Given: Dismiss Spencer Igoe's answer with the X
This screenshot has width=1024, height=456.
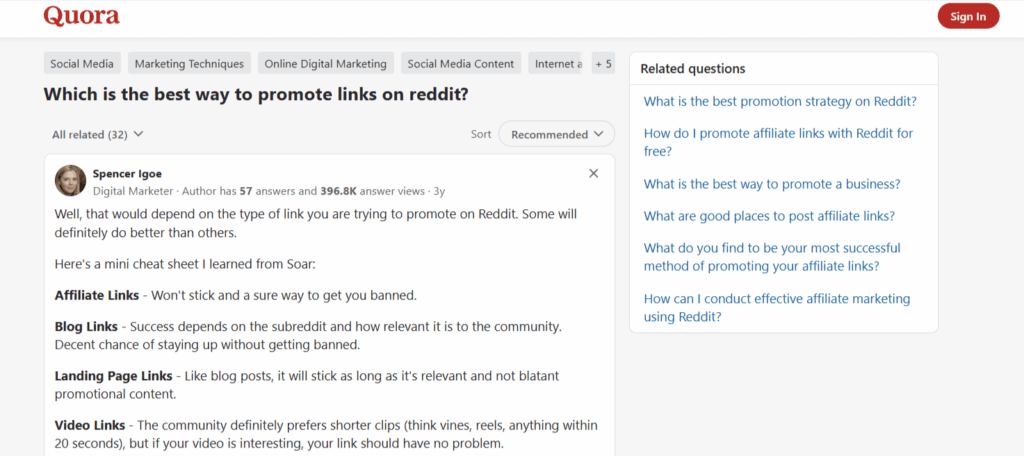Looking at the screenshot, I should (x=593, y=173).
